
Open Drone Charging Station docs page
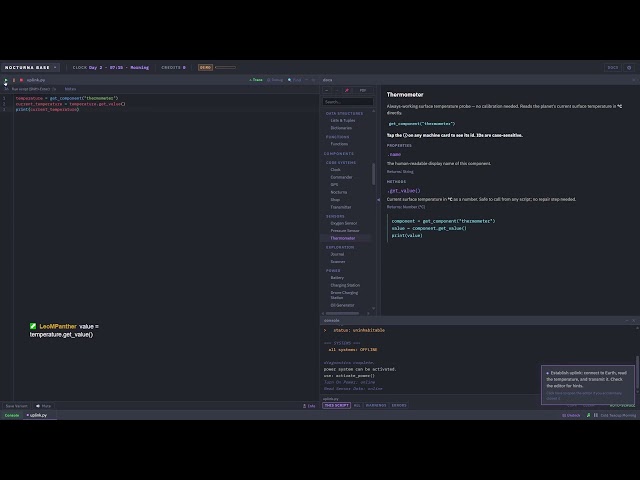tap(344, 295)
